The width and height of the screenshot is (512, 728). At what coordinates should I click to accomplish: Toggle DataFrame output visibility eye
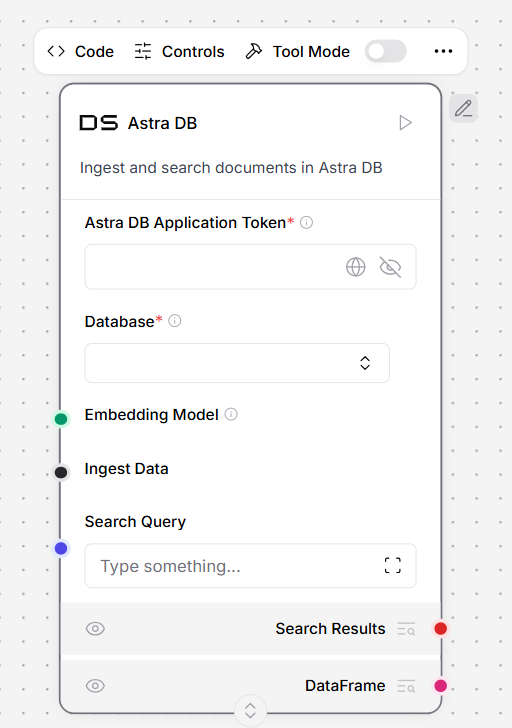pyautogui.click(x=95, y=686)
